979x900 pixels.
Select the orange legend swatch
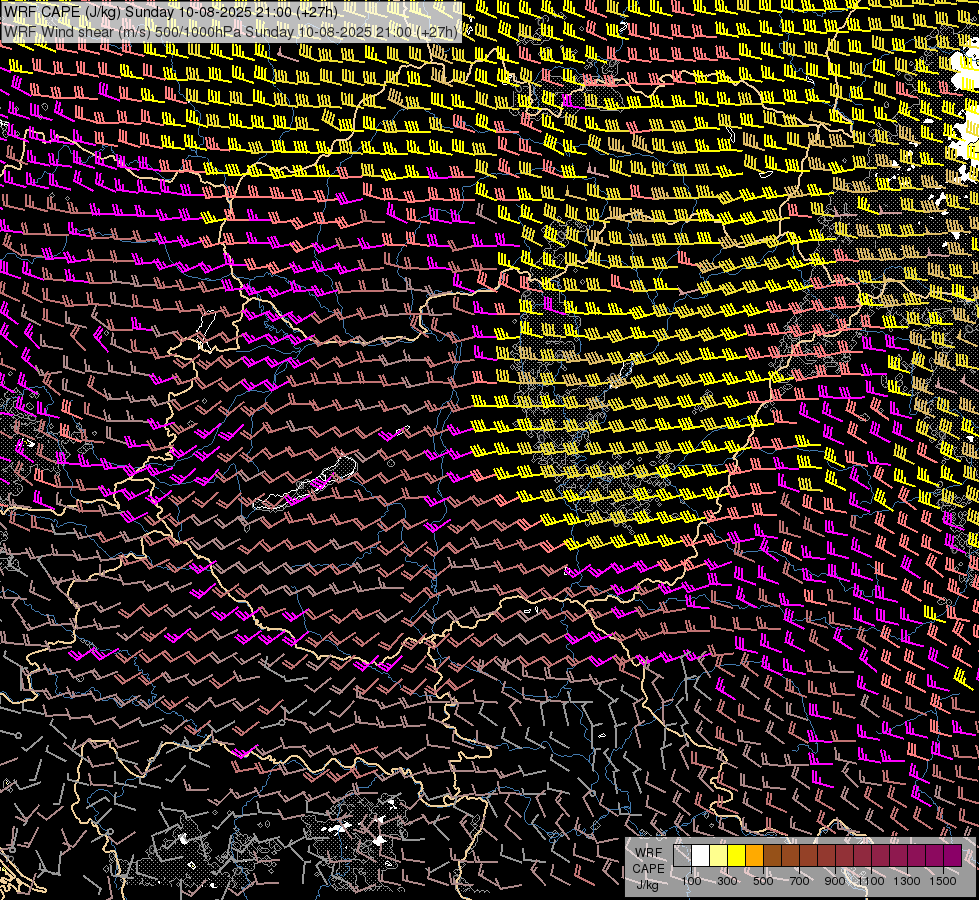click(754, 855)
